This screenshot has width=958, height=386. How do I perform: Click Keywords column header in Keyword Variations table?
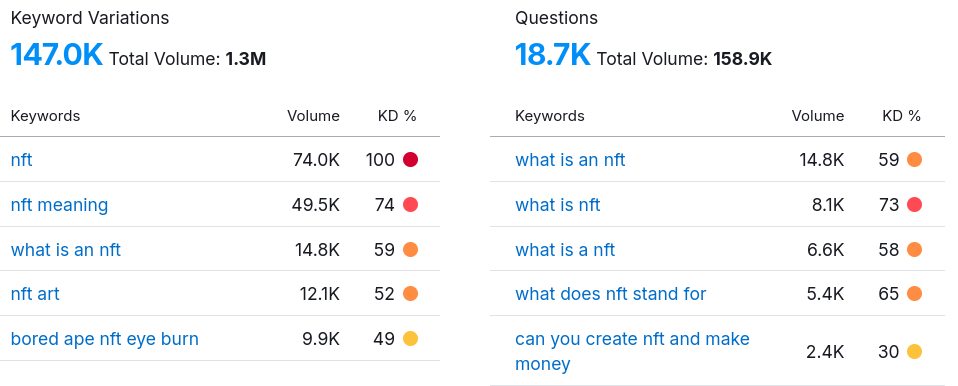[x=45, y=116]
